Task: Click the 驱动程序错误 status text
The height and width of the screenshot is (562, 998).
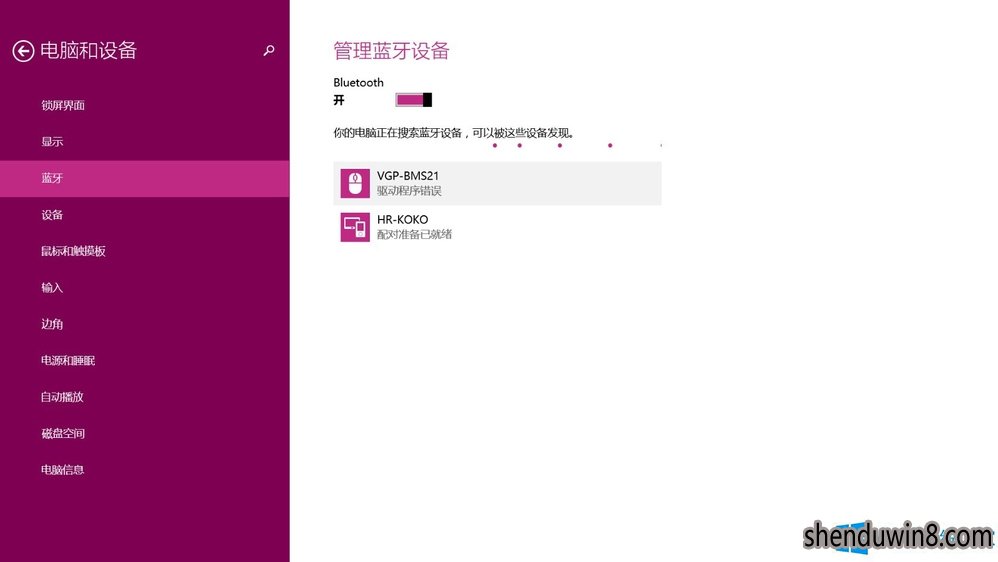Action: point(409,190)
